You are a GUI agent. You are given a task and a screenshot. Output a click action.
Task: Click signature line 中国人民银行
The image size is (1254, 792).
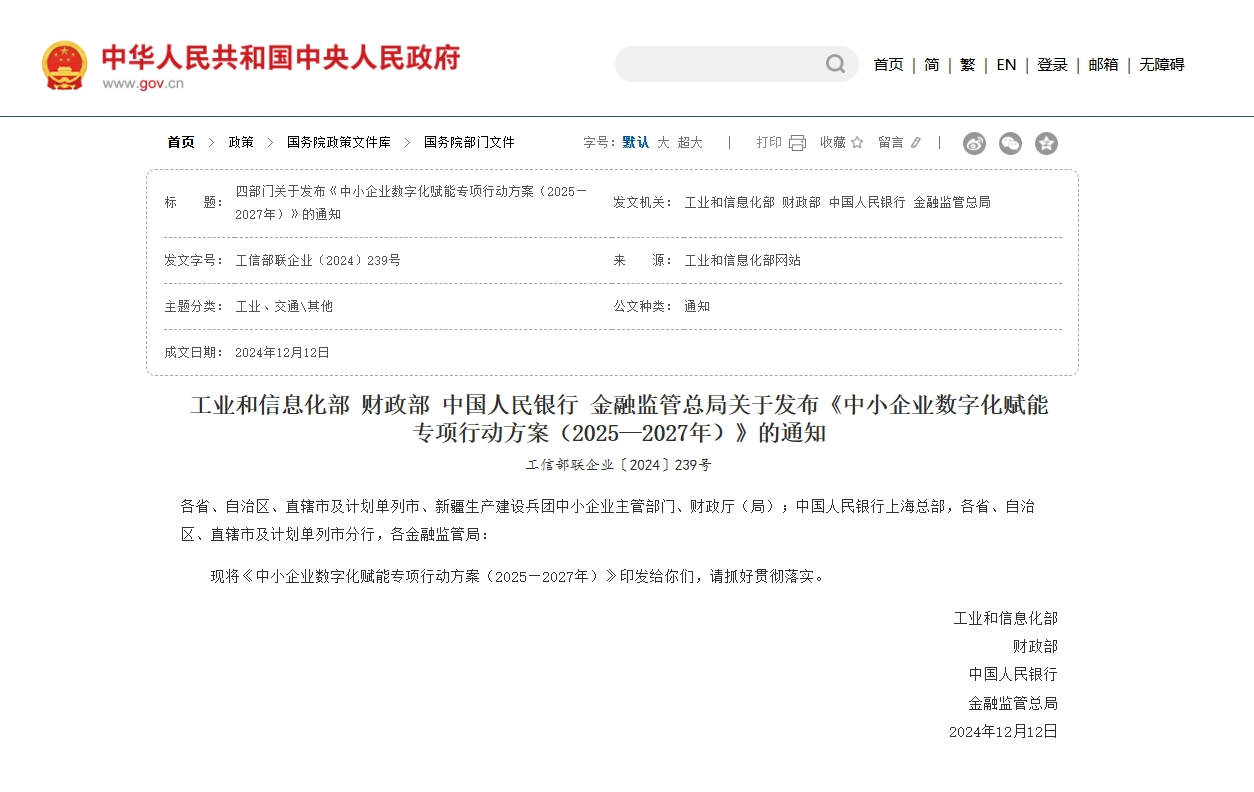click(x=1013, y=675)
